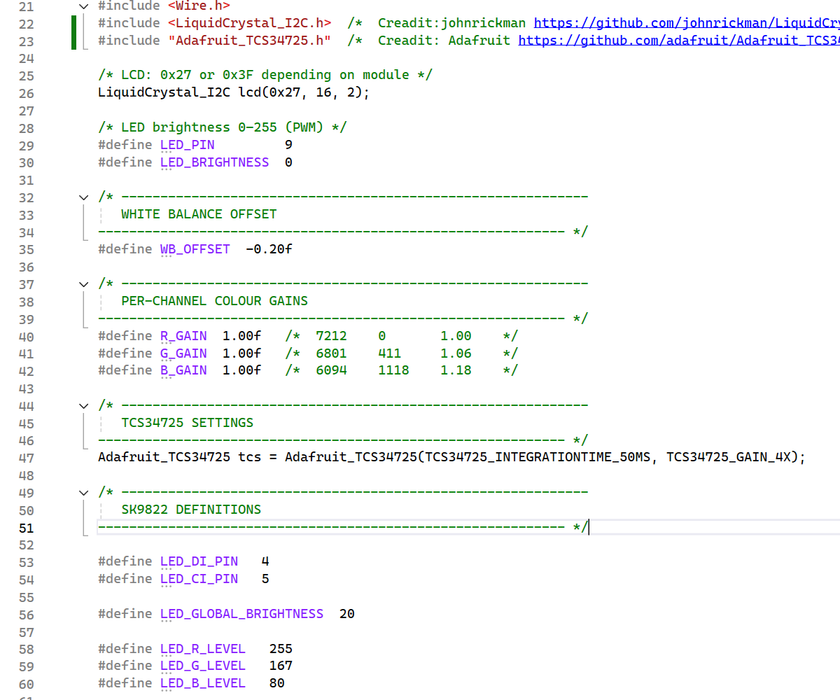Click the green modified-lines gutter indicator
Image resolution: width=840 pixels, height=700 pixels.
coord(72,31)
